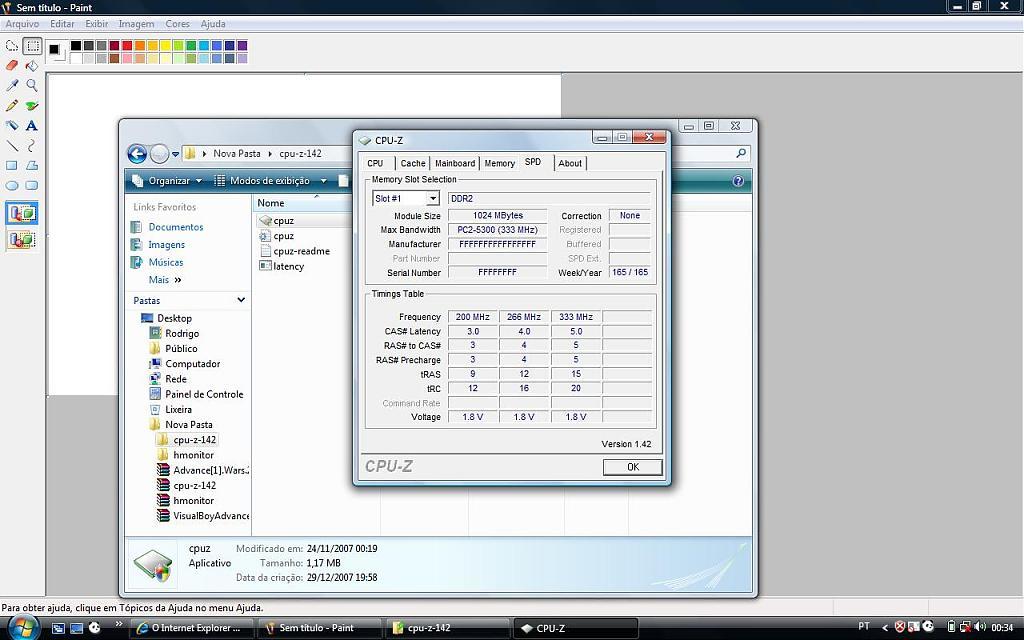Viewport: 1024px width, 640px height.
Task: Select the cpuz-readme file
Action: click(295, 251)
